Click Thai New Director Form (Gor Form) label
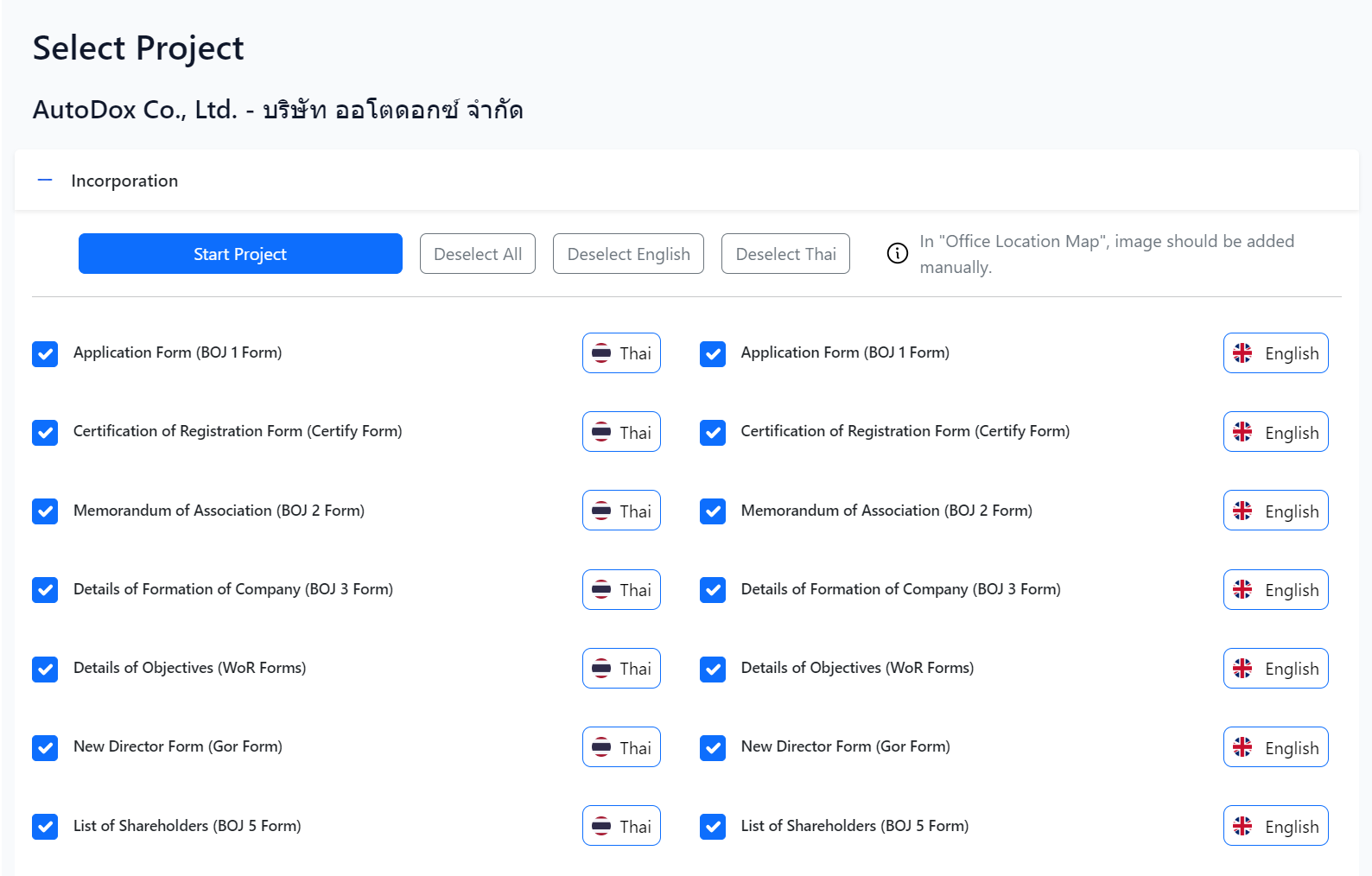 pyautogui.click(x=178, y=746)
